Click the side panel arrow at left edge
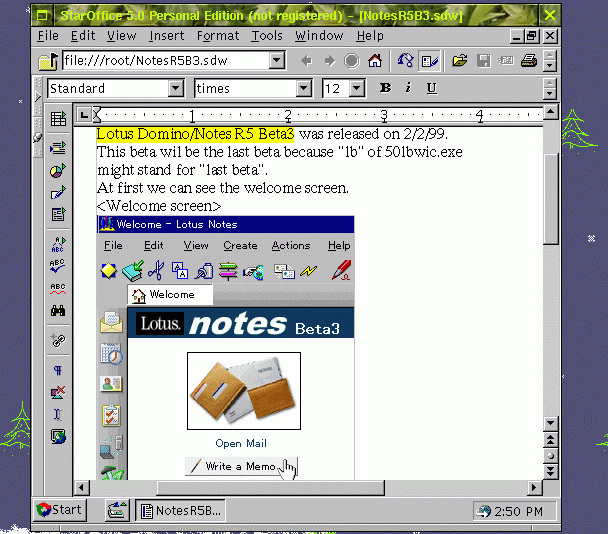The height and width of the screenshot is (534, 608). point(38,97)
